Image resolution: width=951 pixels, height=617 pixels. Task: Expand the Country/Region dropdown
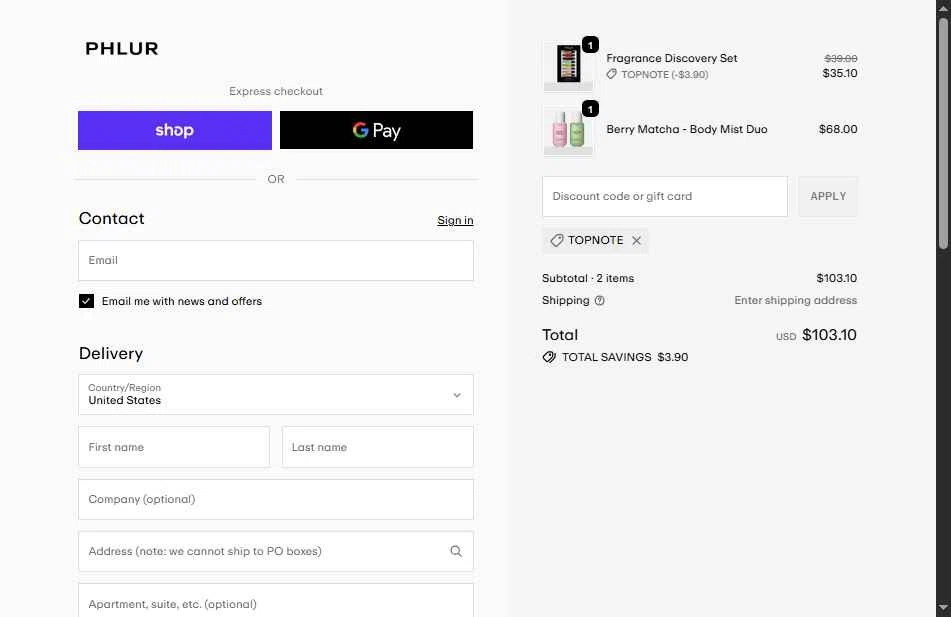coord(275,394)
